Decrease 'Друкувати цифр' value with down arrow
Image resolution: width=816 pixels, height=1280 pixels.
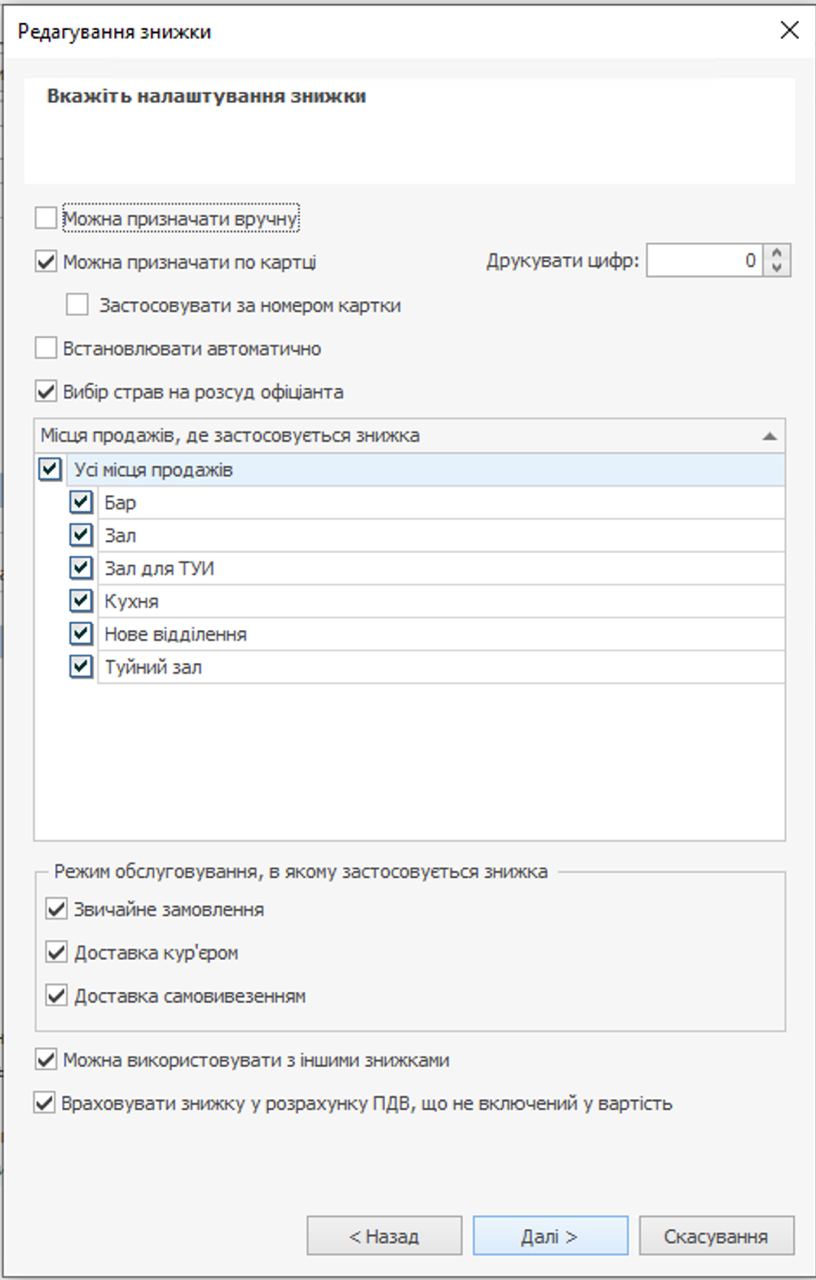pyautogui.click(x=777, y=269)
